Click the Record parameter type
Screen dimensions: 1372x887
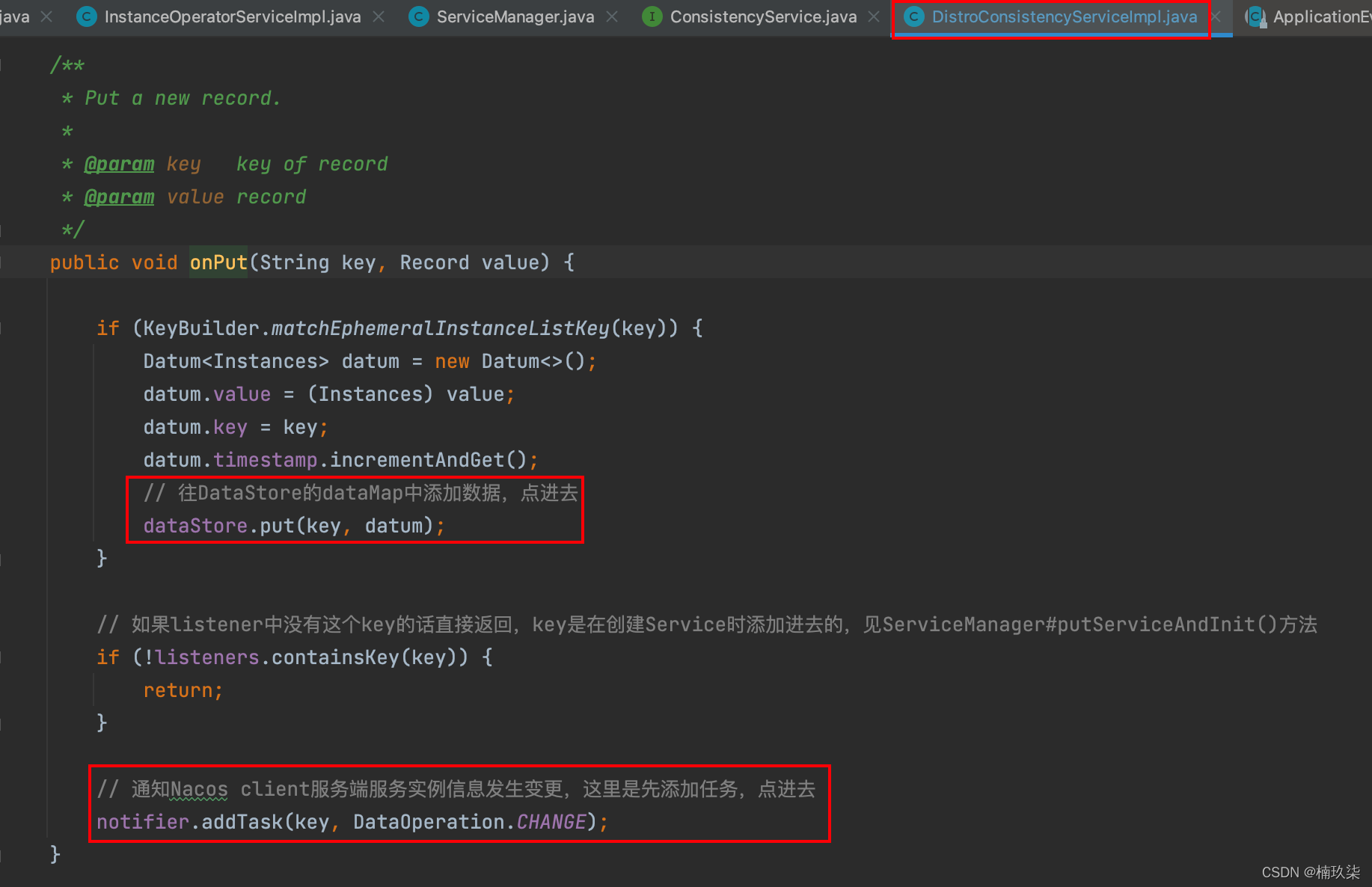tap(435, 263)
